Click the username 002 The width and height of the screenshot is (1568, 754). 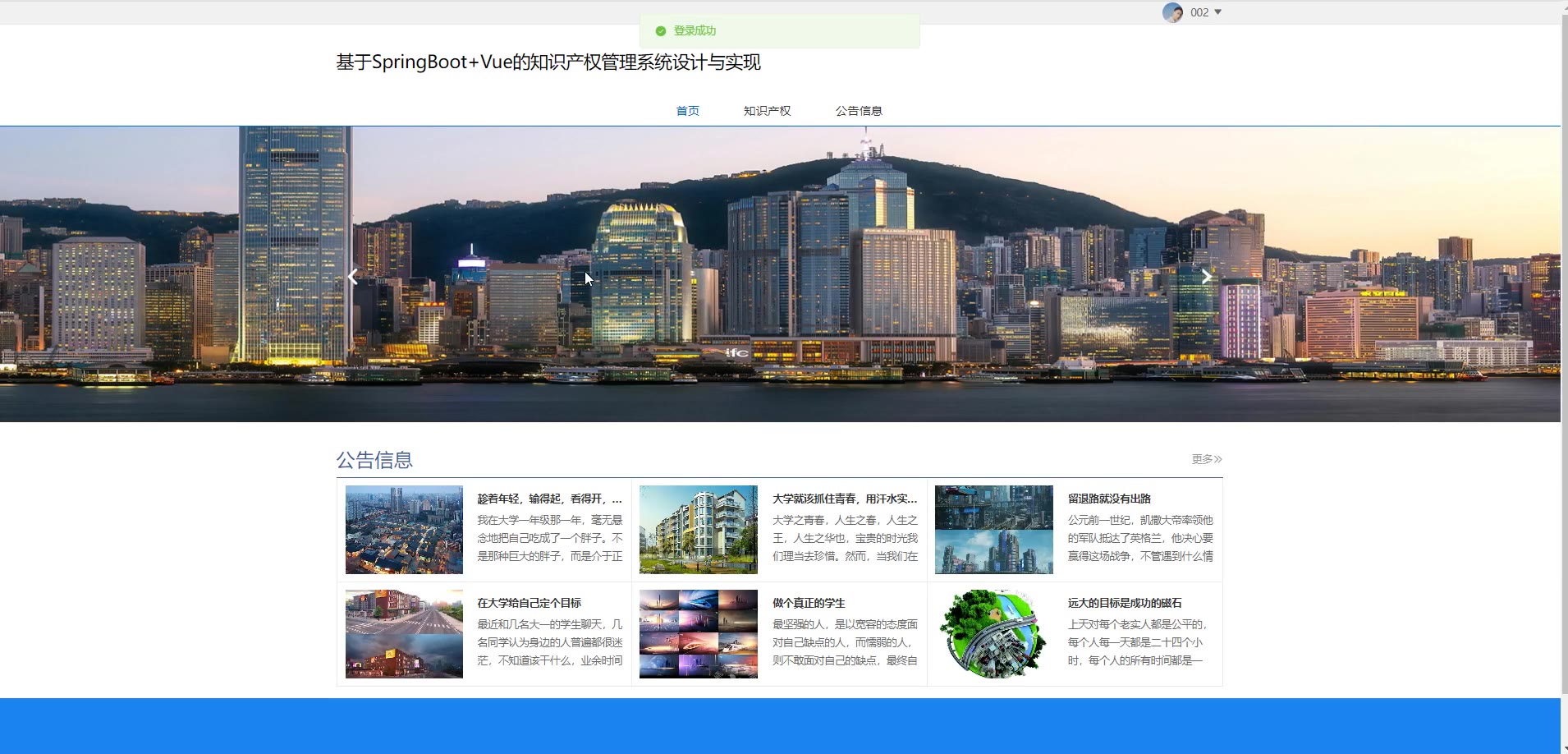tap(1199, 12)
